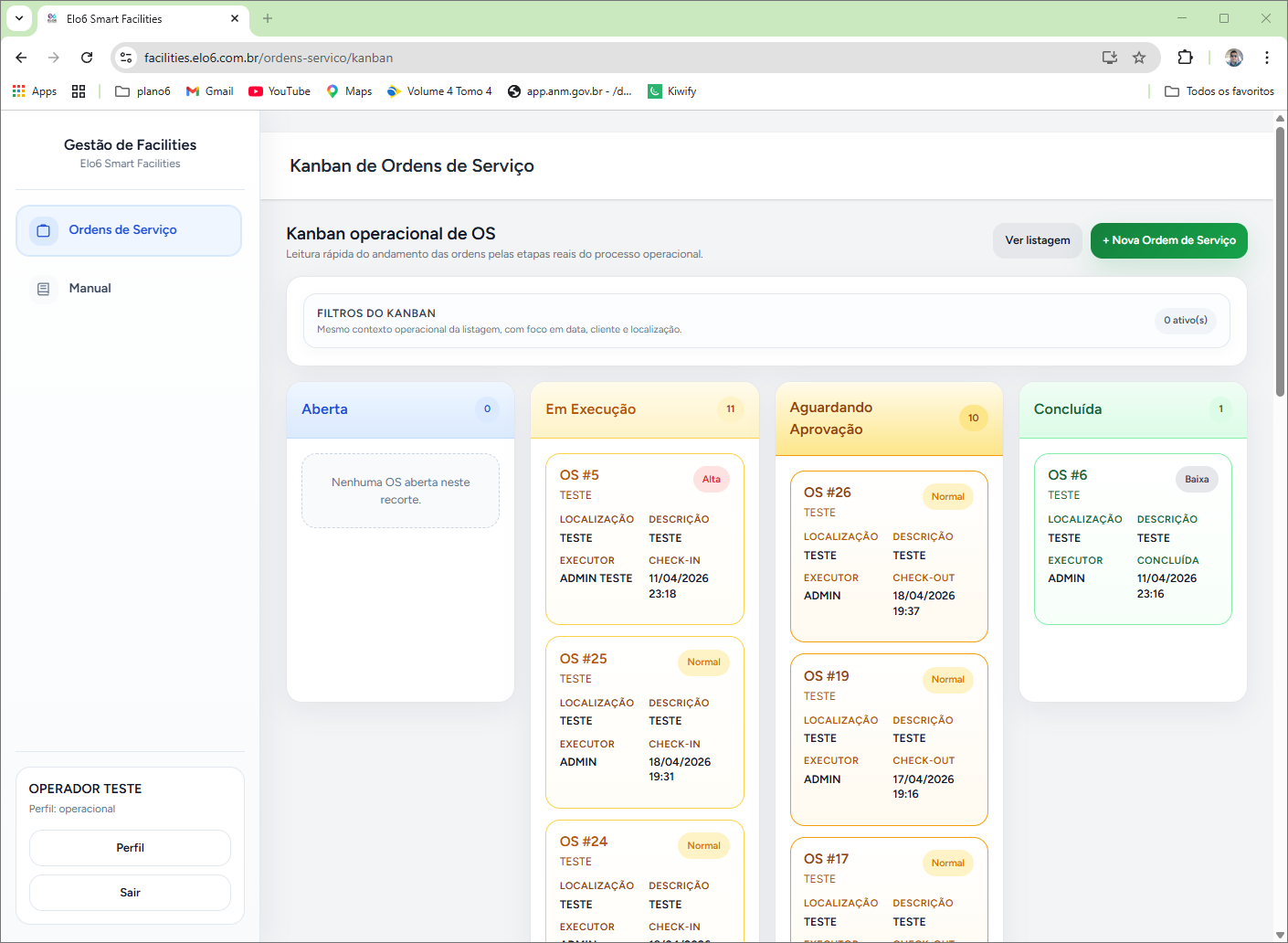Image resolution: width=1288 pixels, height=943 pixels.
Task: Open the OS #24 card
Action: tap(644, 881)
